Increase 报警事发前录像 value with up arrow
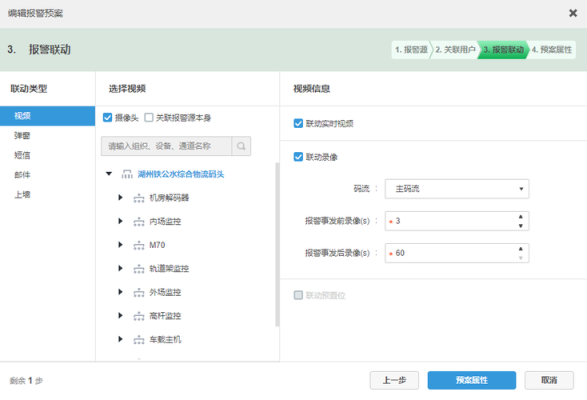 coord(520,217)
